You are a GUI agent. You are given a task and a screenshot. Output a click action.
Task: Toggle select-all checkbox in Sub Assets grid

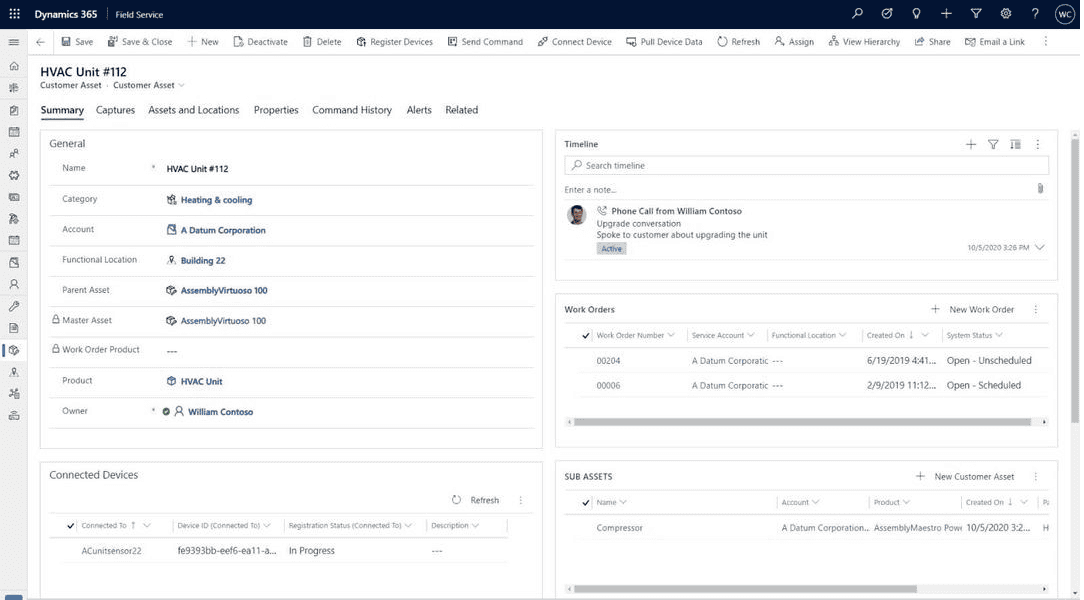click(586, 503)
